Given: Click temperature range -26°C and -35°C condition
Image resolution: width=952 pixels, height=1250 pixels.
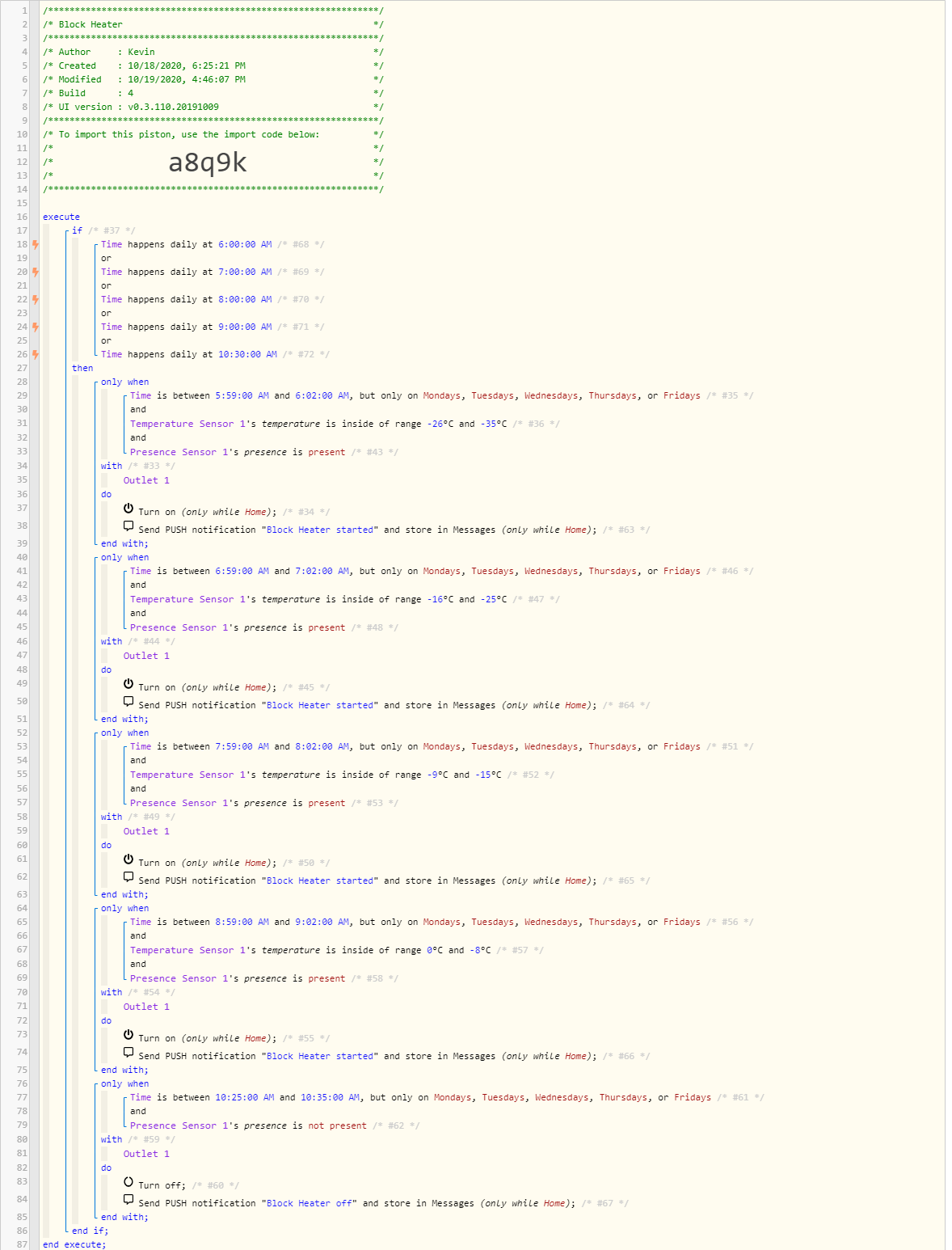Looking at the screenshot, I should (x=345, y=424).
